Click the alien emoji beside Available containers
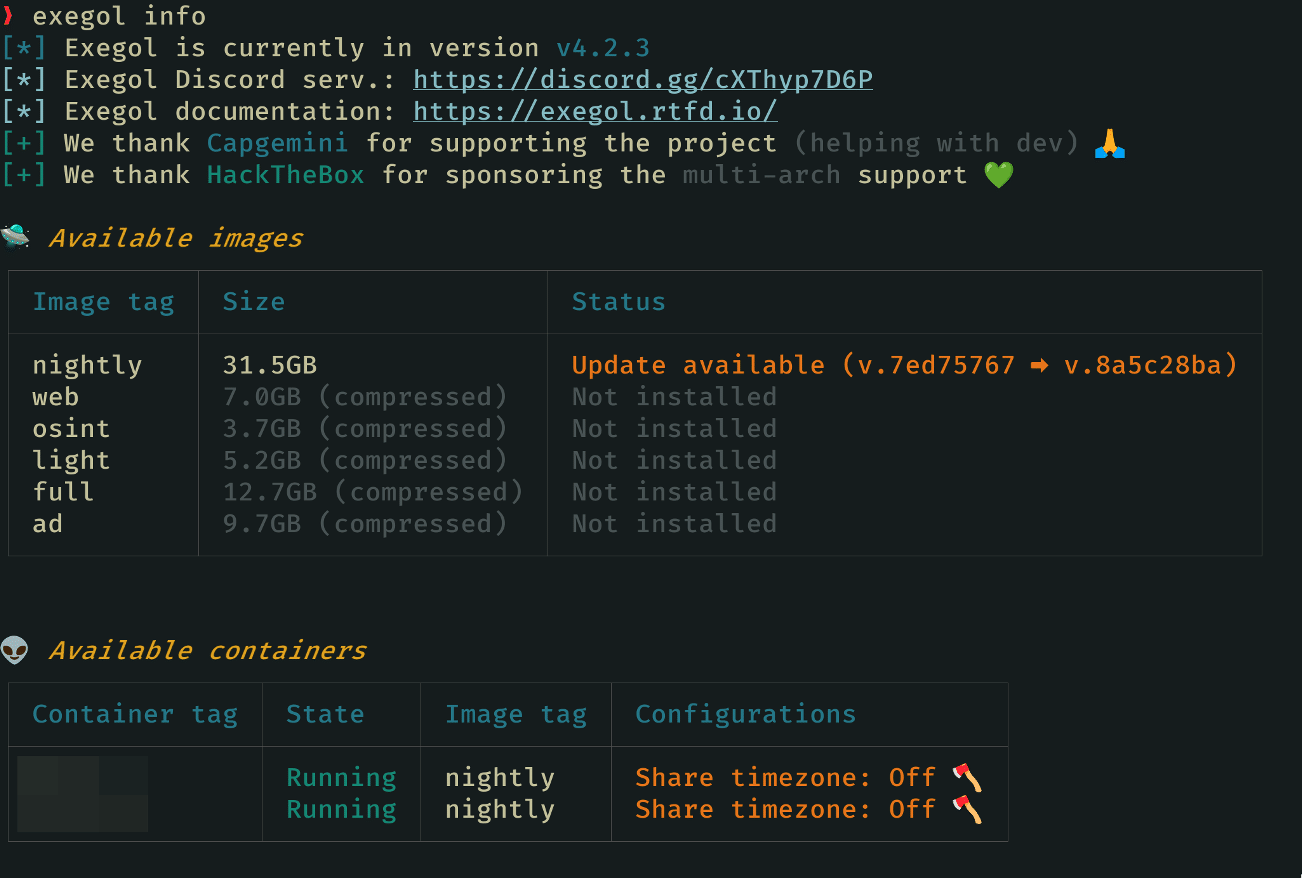The image size is (1302, 878). pyautogui.click(x=15, y=650)
